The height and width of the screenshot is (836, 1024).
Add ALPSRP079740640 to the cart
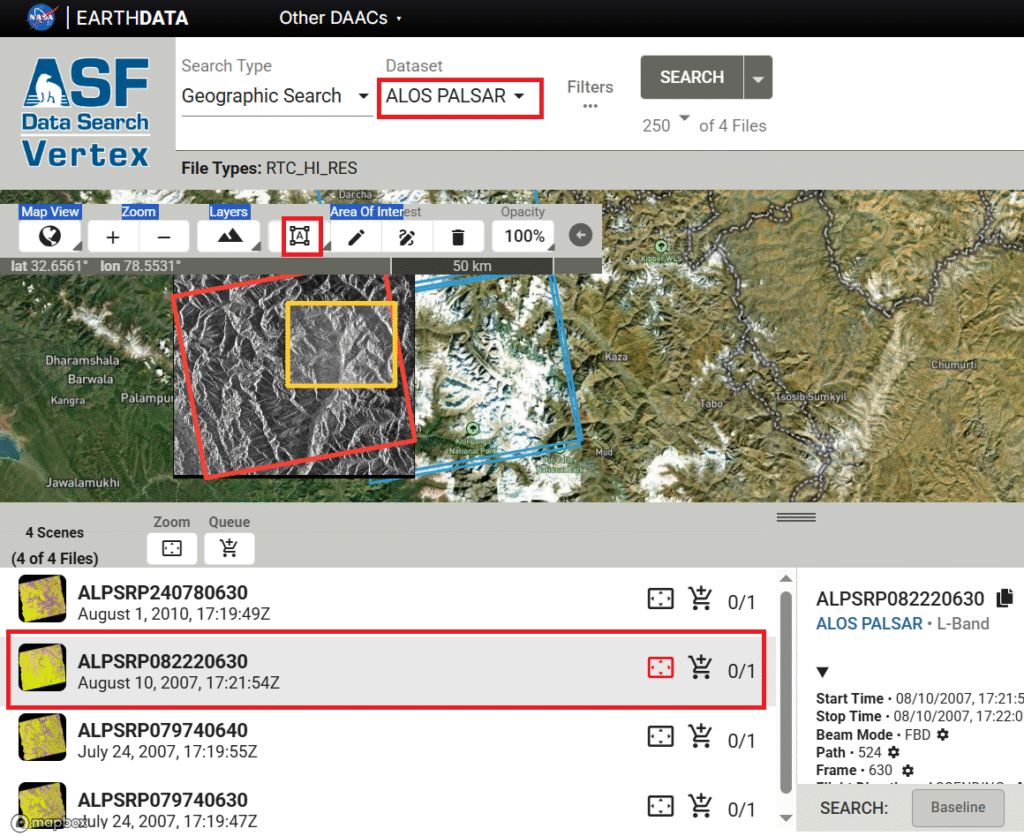point(700,737)
